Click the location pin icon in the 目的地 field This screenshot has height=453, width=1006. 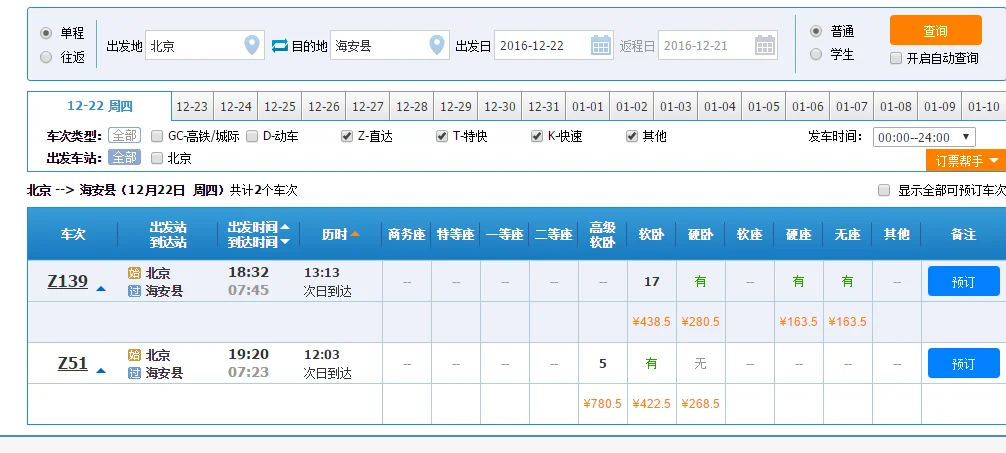click(x=437, y=45)
